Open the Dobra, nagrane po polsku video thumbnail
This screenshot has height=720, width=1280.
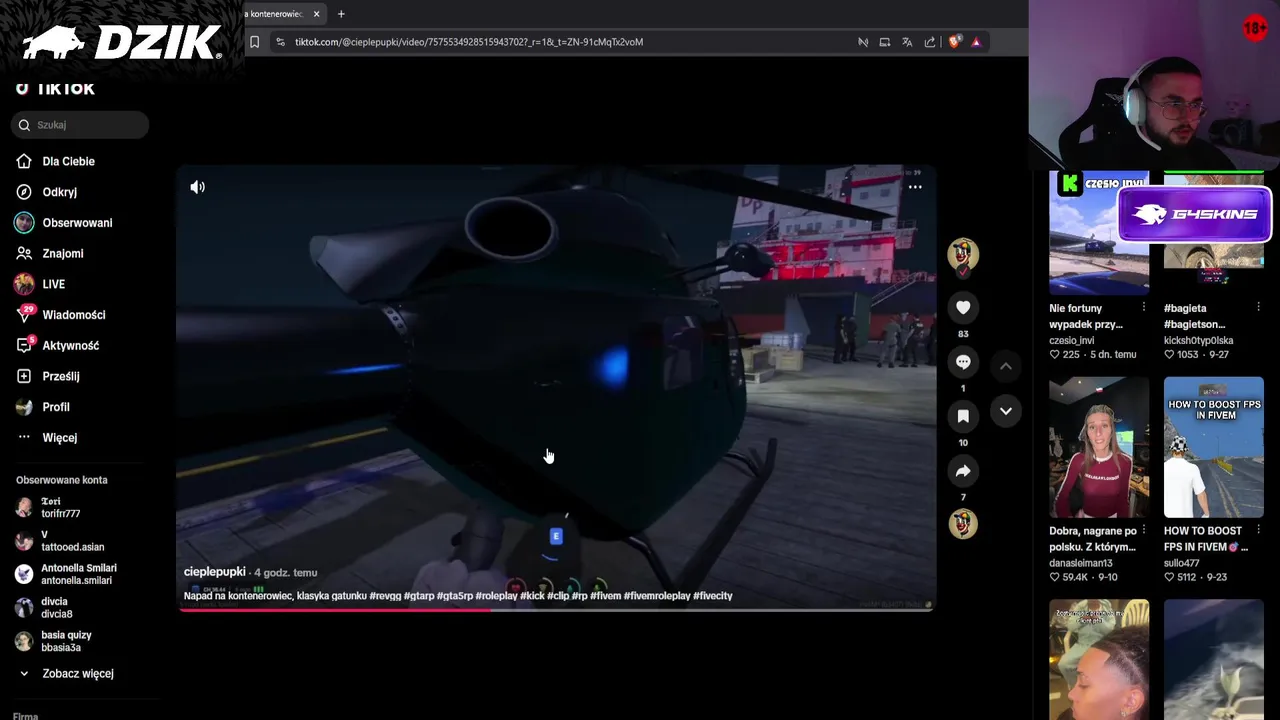point(1099,447)
